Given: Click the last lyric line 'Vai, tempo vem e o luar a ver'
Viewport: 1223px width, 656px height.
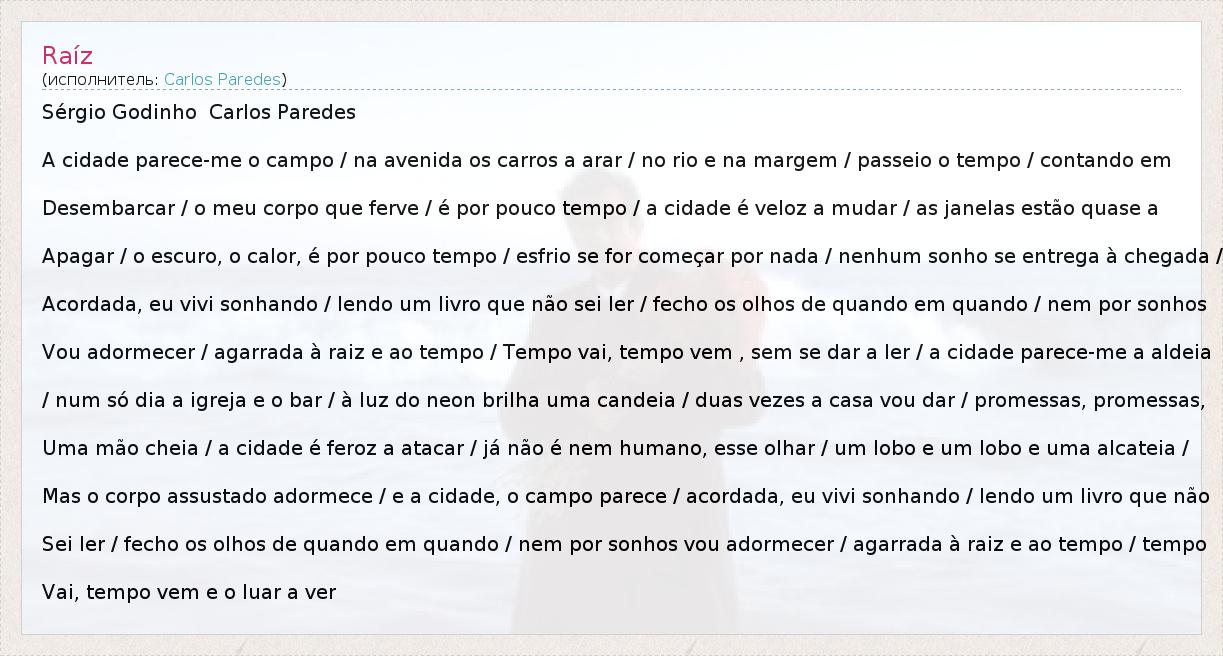Looking at the screenshot, I should click(189, 592).
